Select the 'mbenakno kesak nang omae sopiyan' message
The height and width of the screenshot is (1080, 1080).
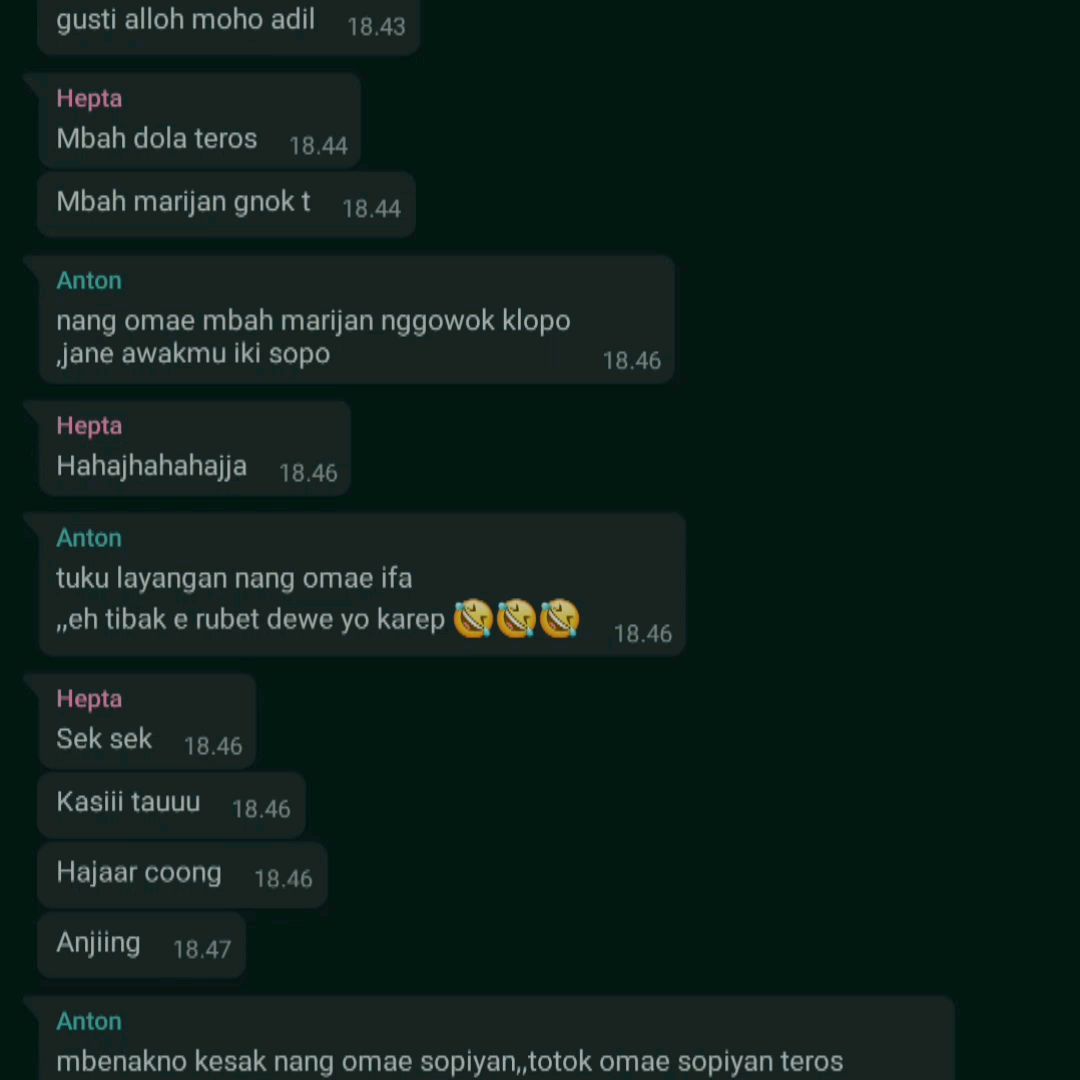point(450,1061)
